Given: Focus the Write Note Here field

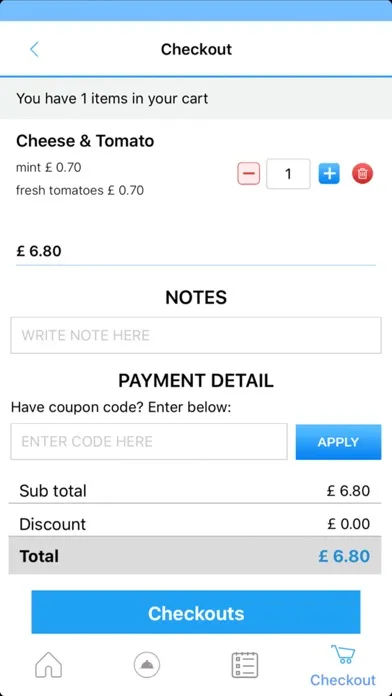Looking at the screenshot, I should (196, 335).
